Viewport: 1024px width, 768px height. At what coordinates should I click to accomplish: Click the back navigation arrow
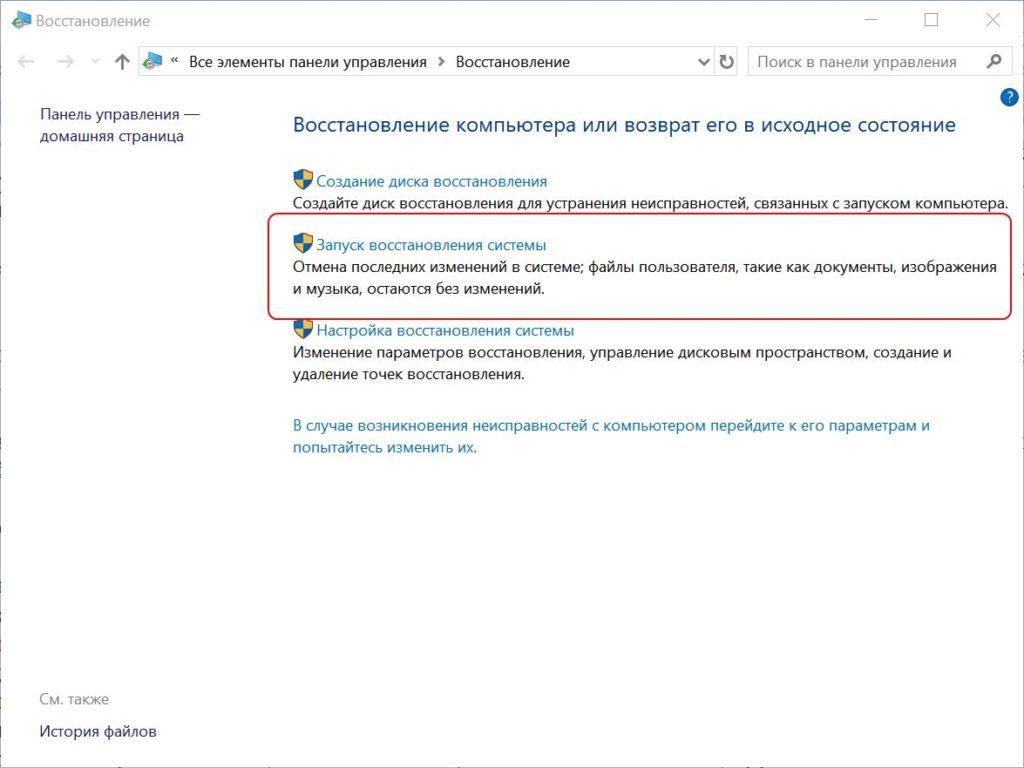(x=26, y=62)
